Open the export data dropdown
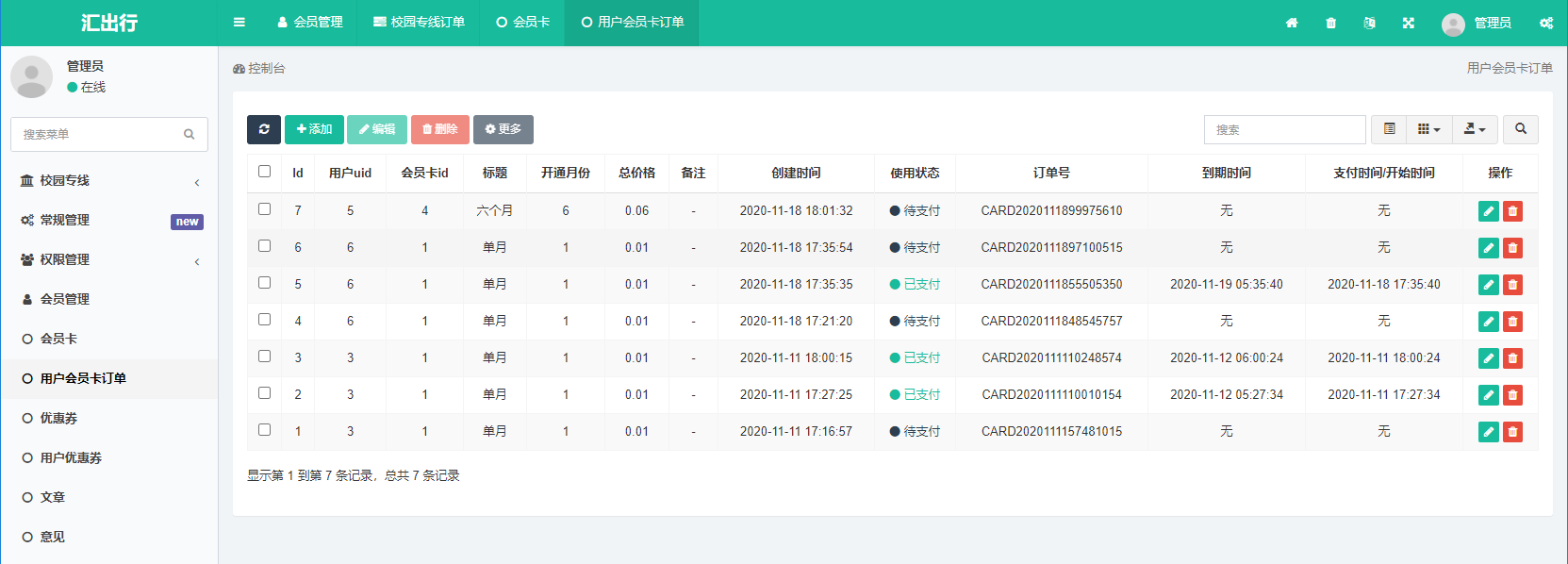The height and width of the screenshot is (564, 1568). pos(1475,129)
